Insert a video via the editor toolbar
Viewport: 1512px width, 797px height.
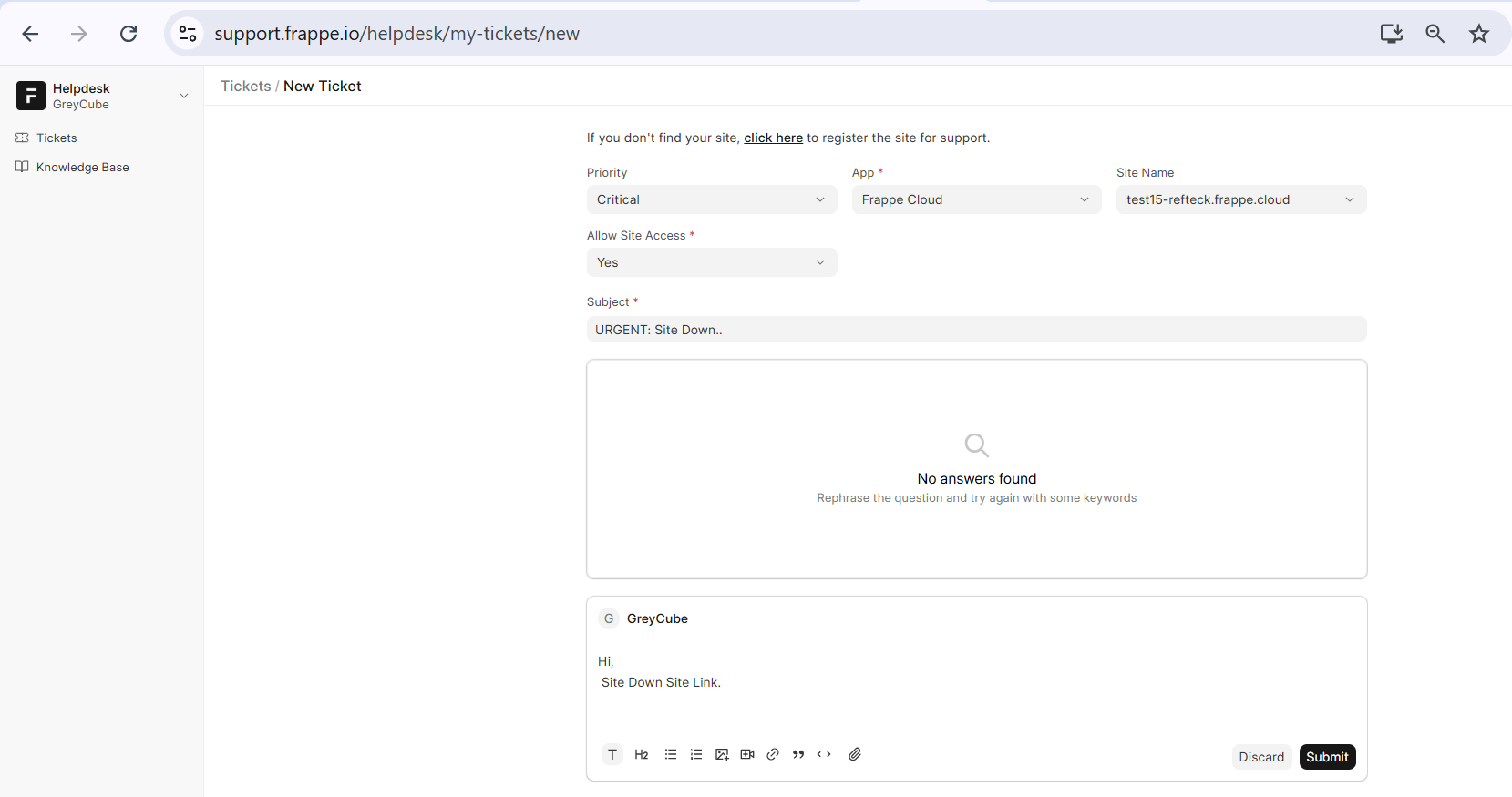point(747,754)
